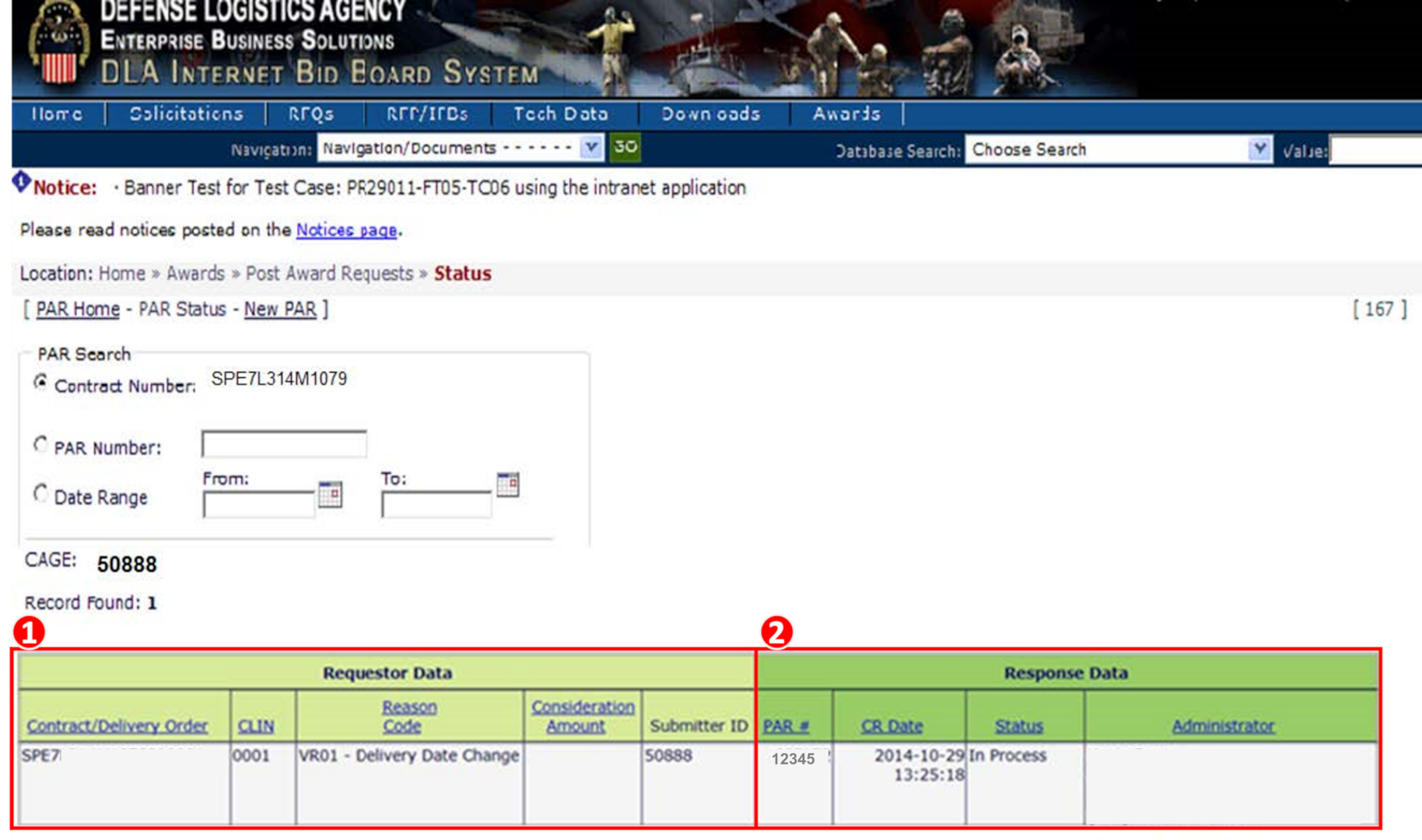Select the Contract Number radio button
The width and height of the screenshot is (1422, 840).
tap(40, 382)
